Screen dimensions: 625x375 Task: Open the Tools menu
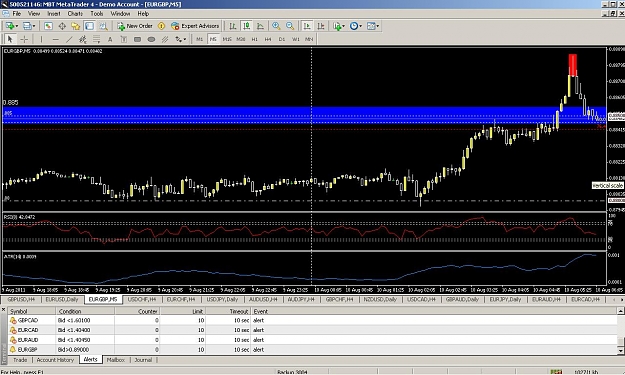click(x=96, y=14)
